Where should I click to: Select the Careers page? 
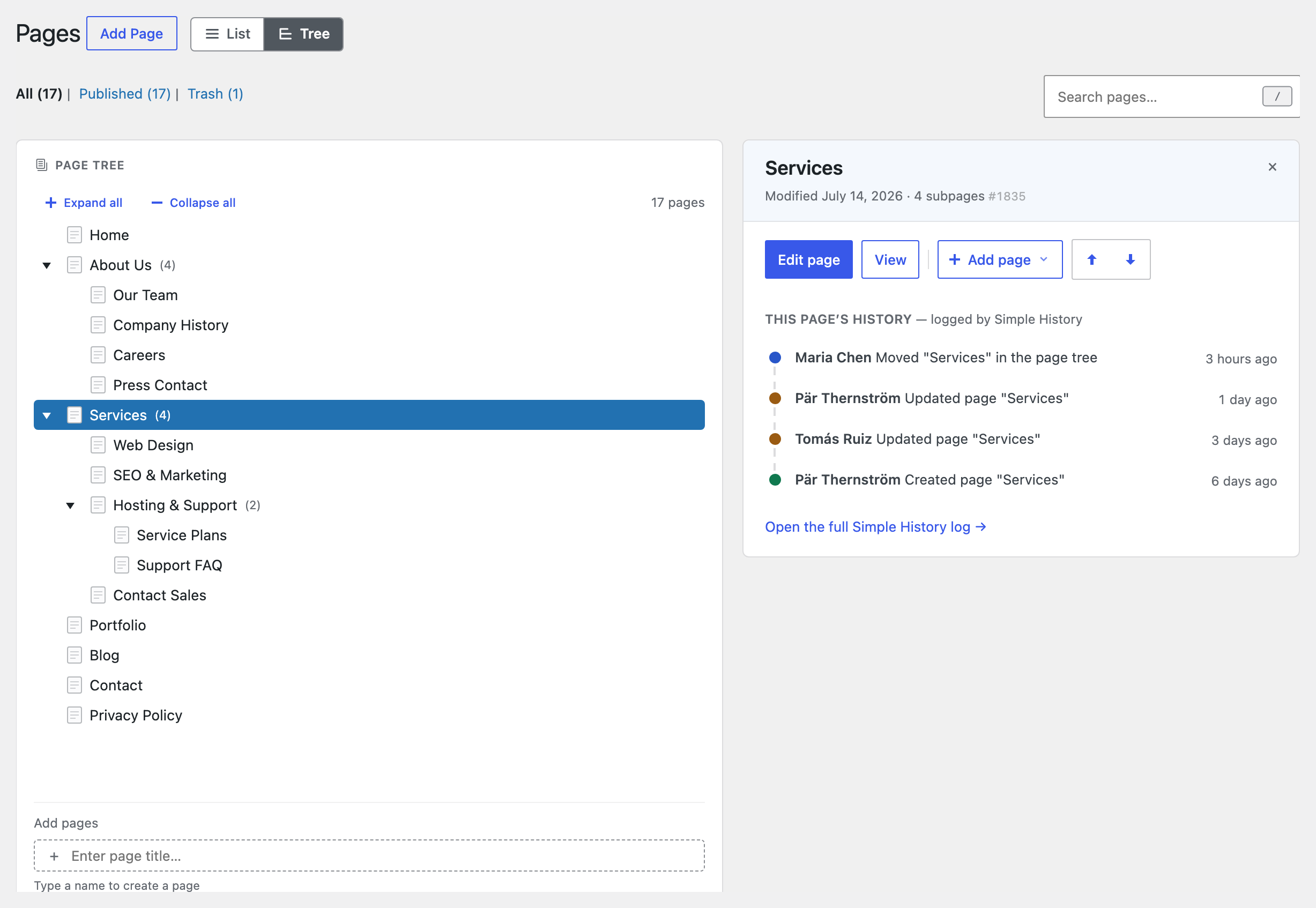[369, 355]
